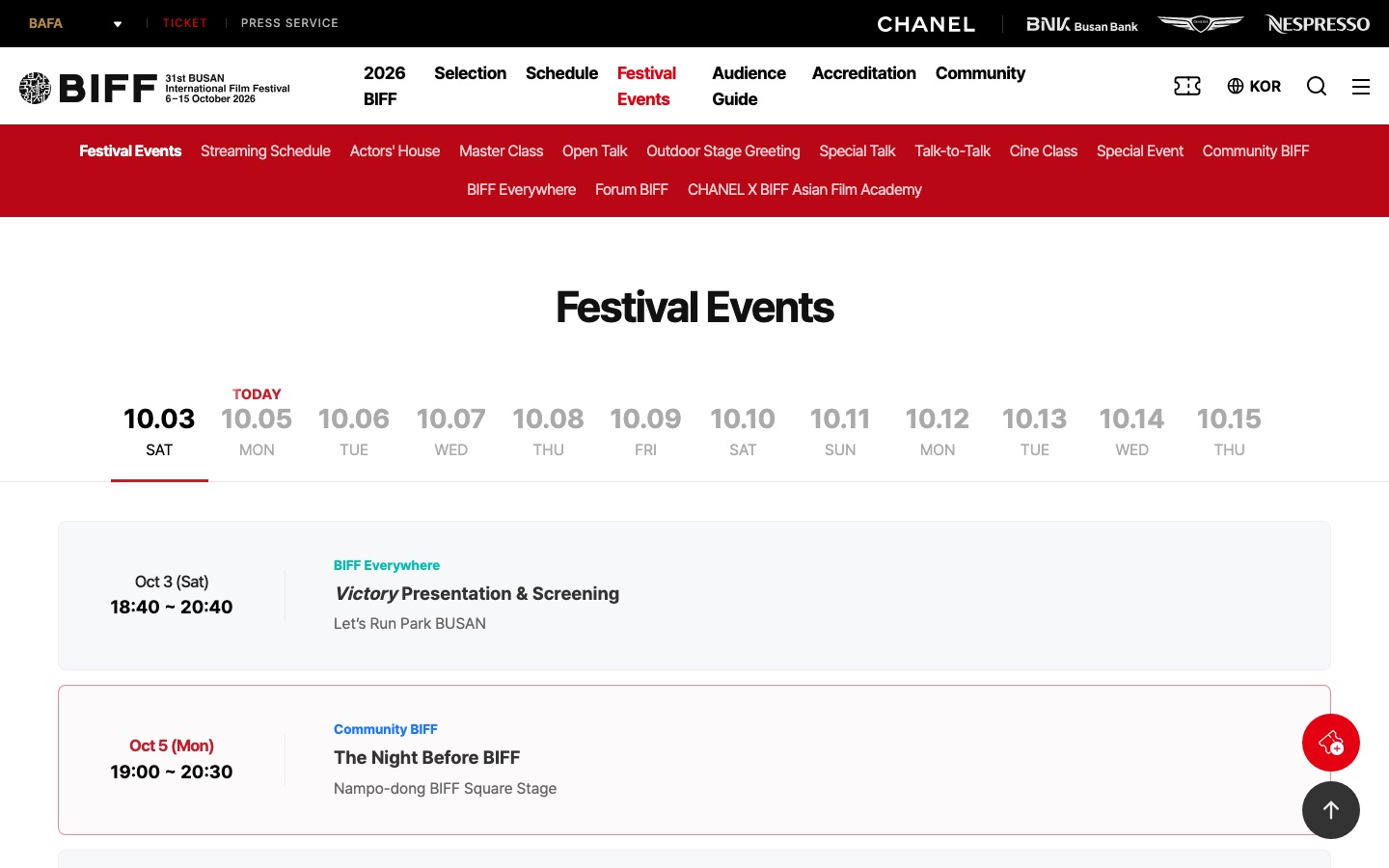Image resolution: width=1389 pixels, height=868 pixels.
Task: Go to Community BIFF submenu
Action: 1256,151
